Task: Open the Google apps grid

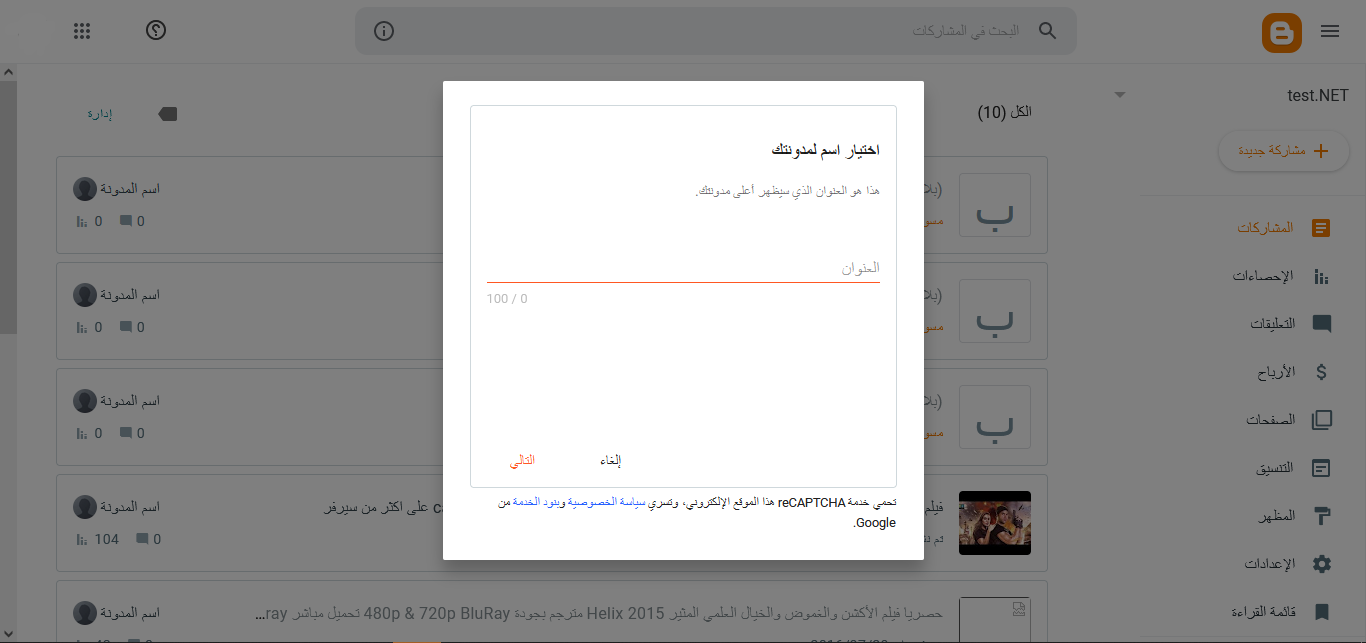Action: 83,31
